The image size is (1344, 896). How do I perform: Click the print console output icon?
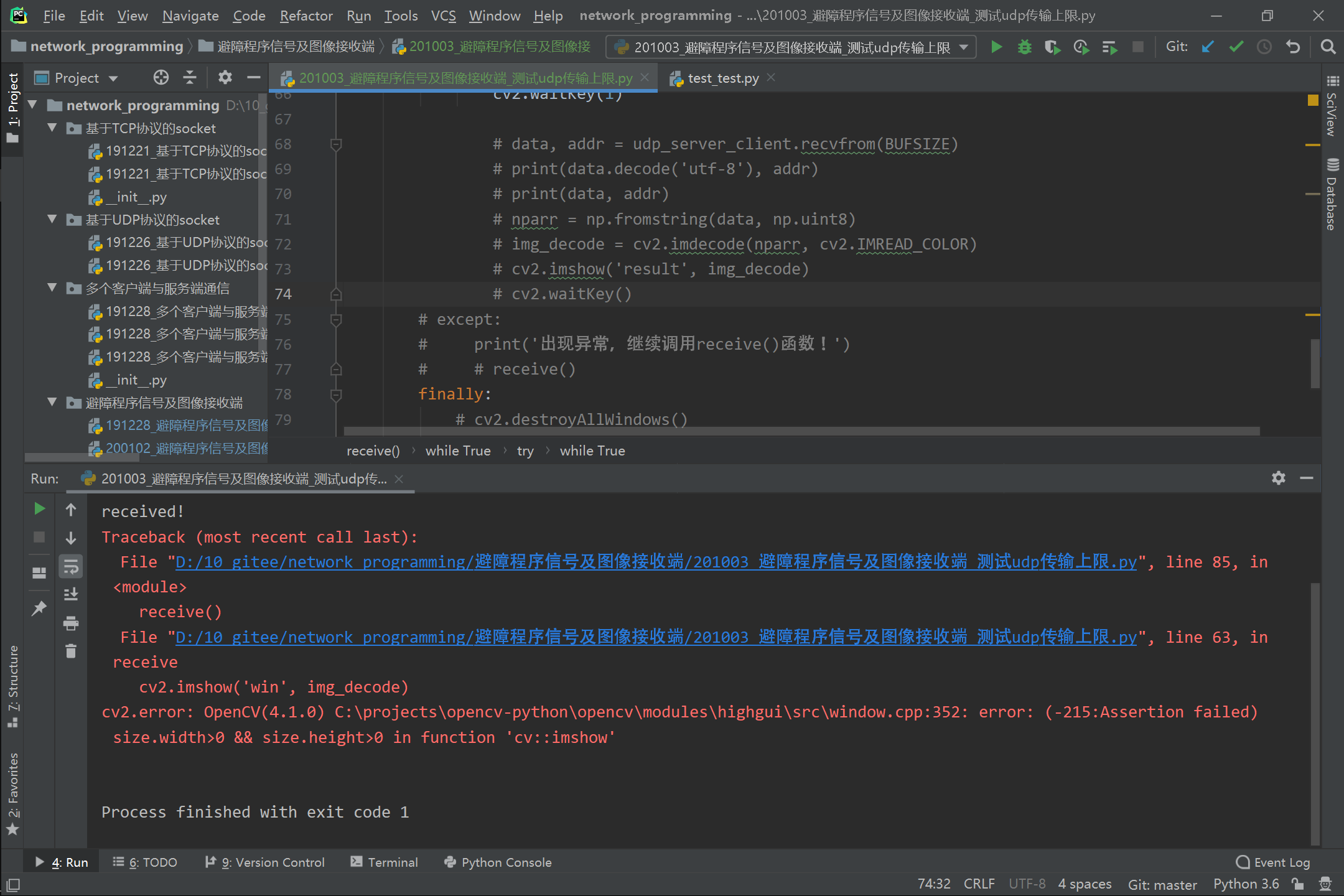[x=71, y=623]
